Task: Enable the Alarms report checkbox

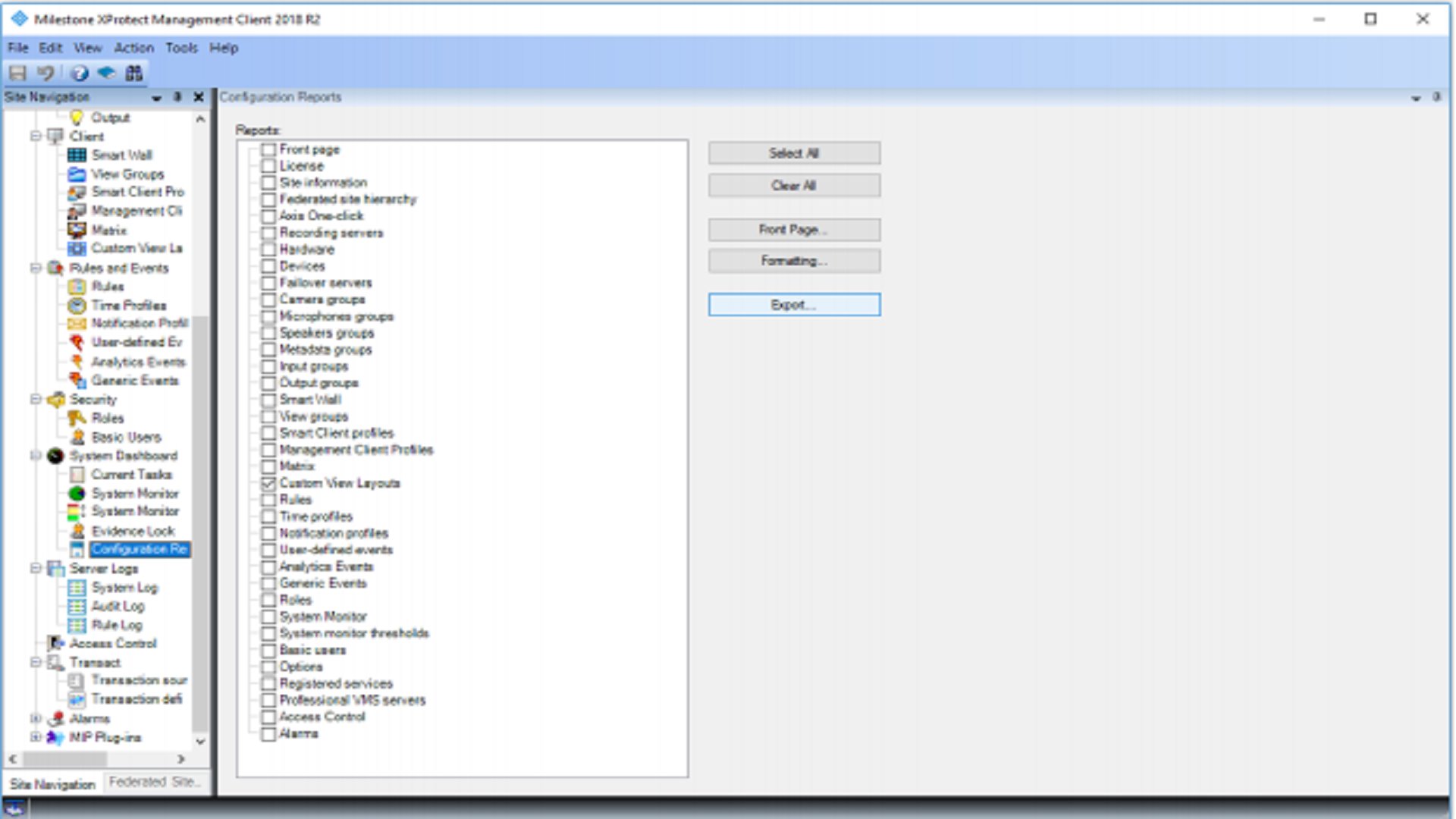Action: click(x=268, y=734)
